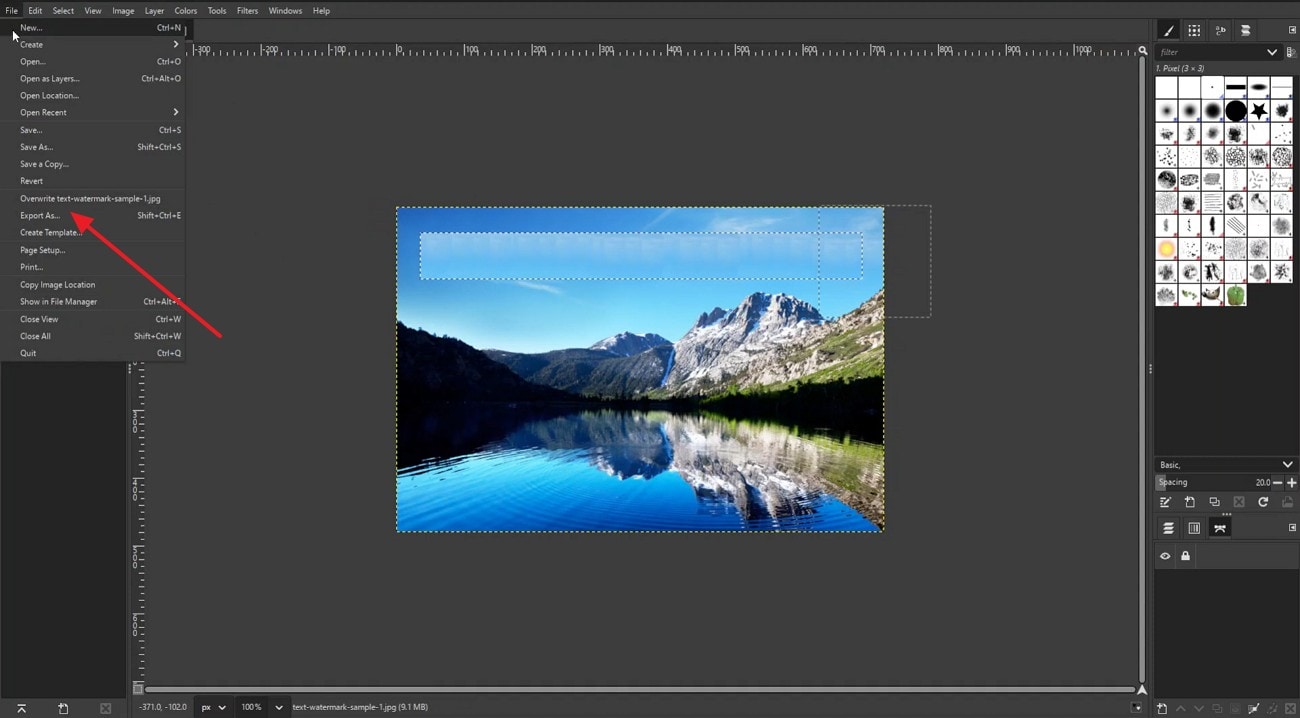The image size is (1300, 718).
Task: Create a new brush with the new-document icon
Action: pos(1190,502)
